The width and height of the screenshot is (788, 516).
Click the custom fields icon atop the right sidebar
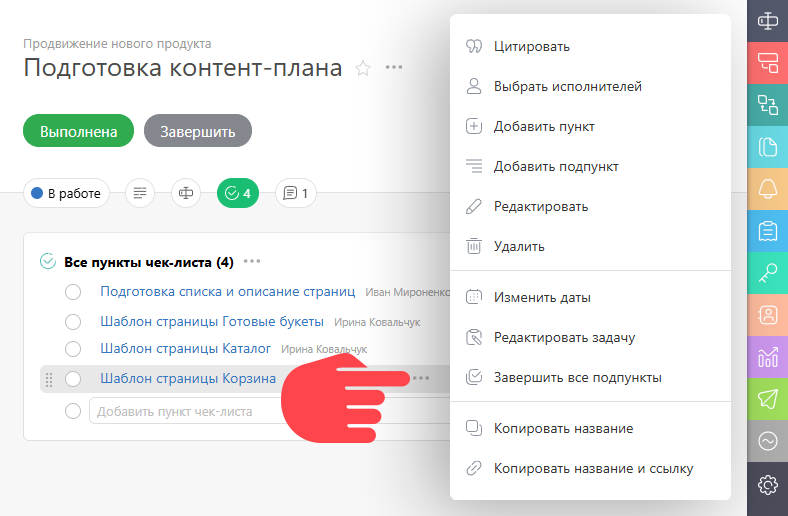(767, 21)
